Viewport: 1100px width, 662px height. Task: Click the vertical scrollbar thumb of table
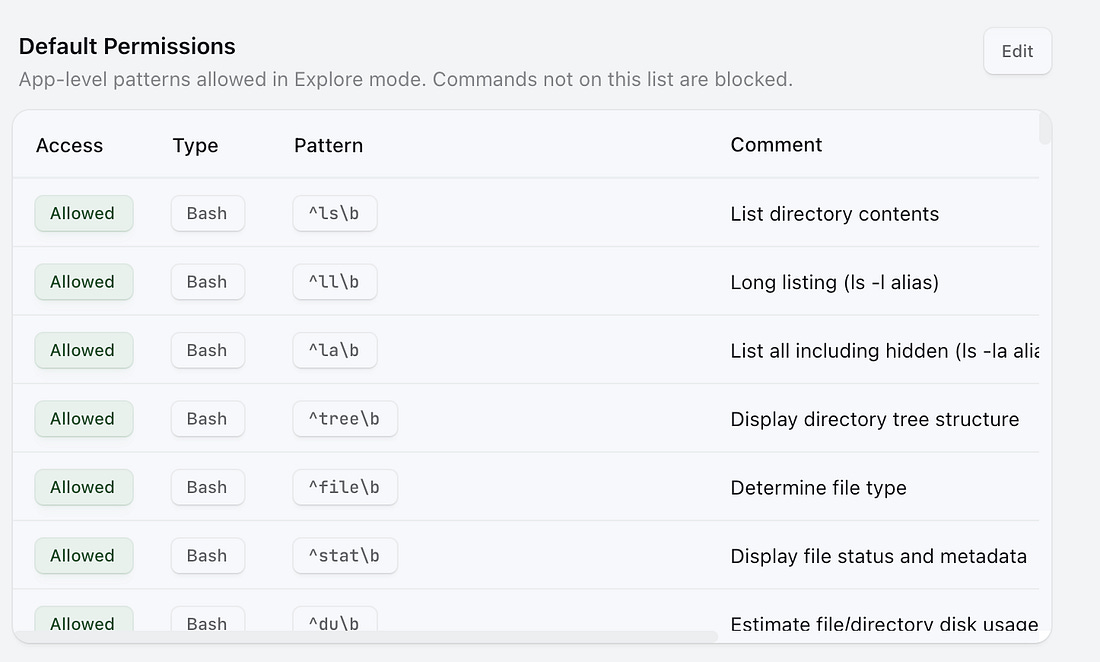click(1045, 130)
